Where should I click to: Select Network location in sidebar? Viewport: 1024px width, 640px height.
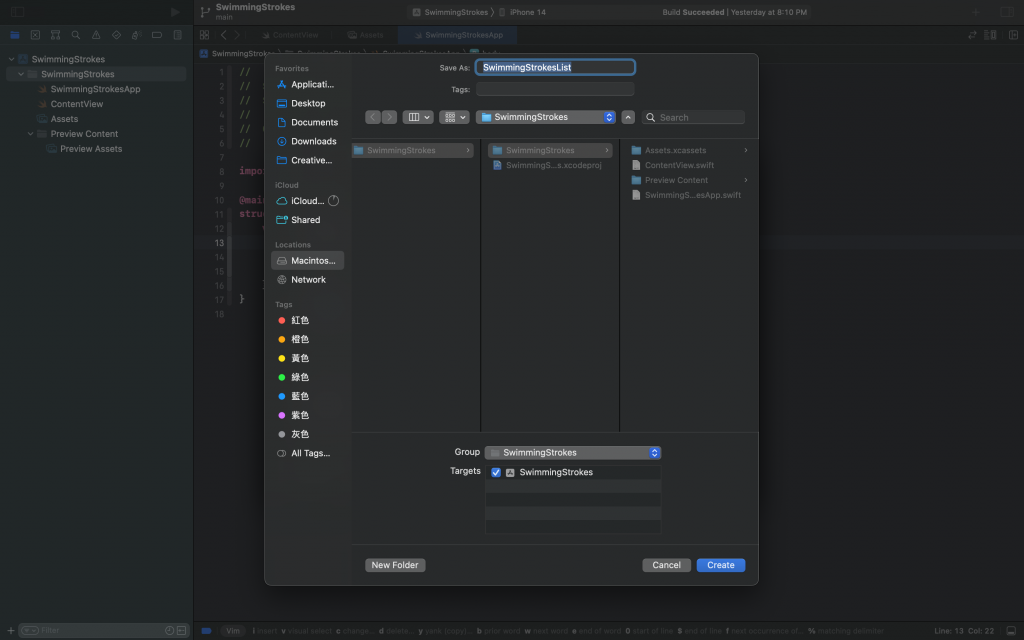(x=307, y=280)
